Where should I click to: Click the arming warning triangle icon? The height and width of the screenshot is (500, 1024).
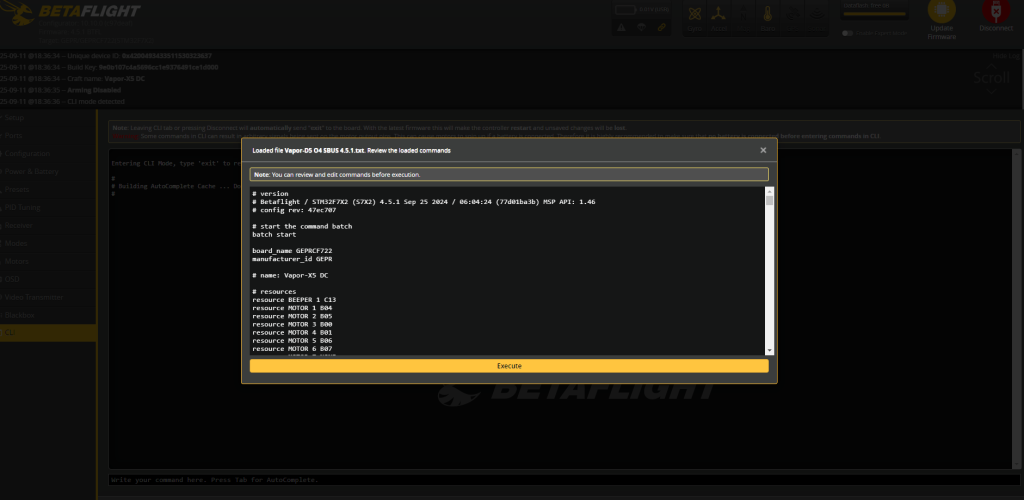[621, 27]
